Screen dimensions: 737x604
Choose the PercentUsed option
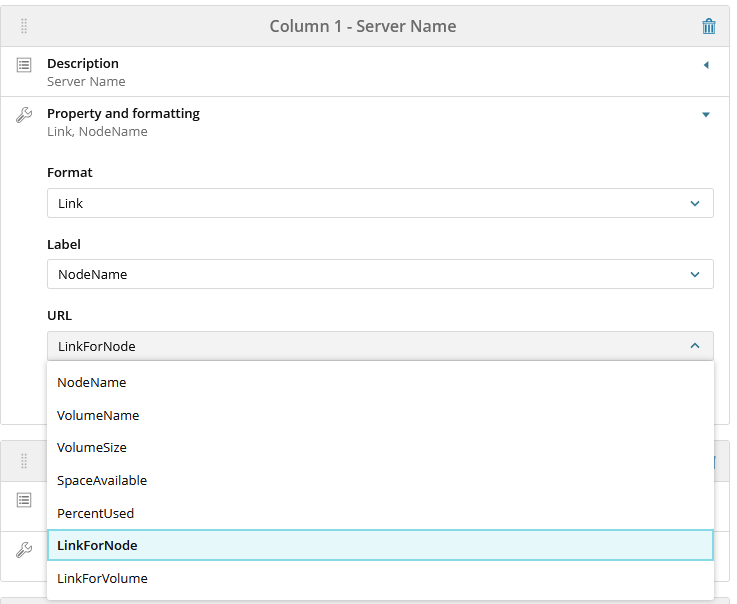(x=95, y=513)
